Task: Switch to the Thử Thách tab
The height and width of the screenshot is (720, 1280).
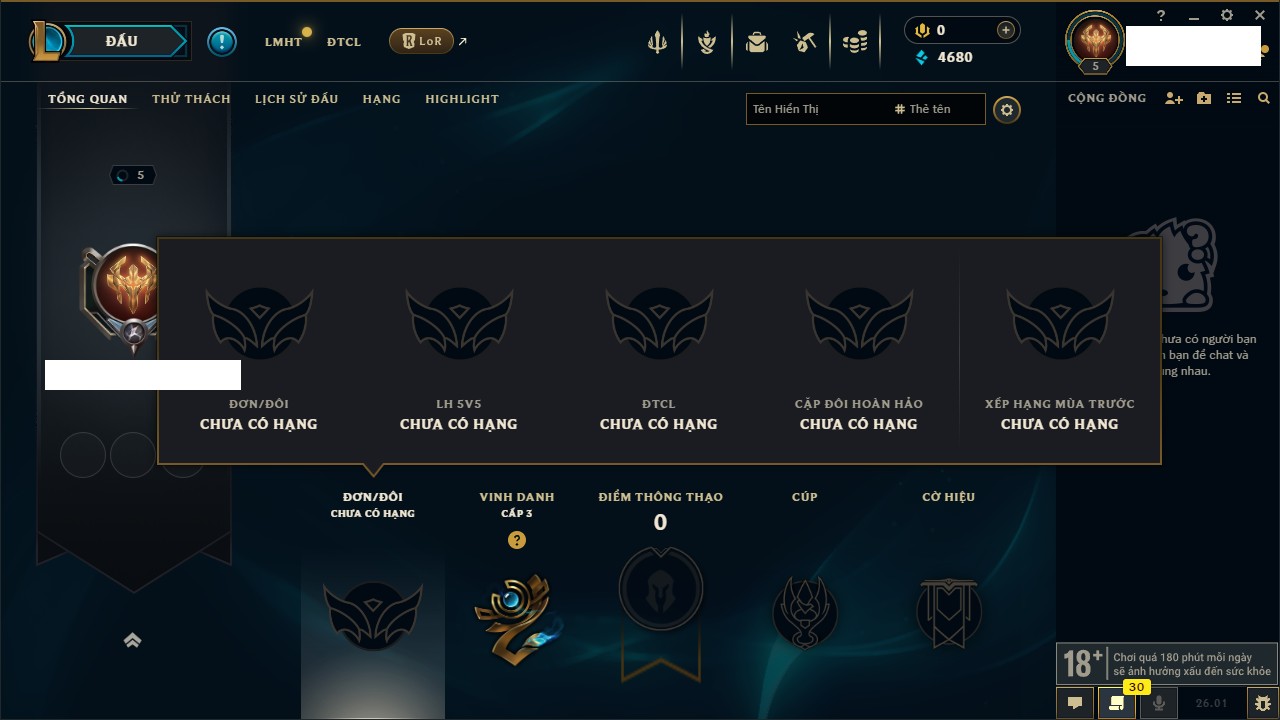Action: (x=191, y=99)
